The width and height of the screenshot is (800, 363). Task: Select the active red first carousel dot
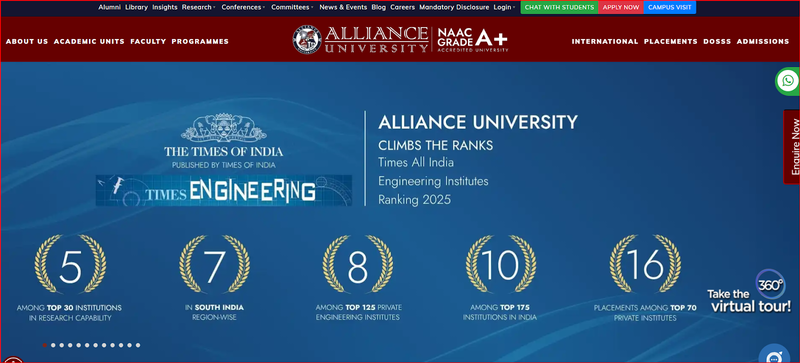44,345
